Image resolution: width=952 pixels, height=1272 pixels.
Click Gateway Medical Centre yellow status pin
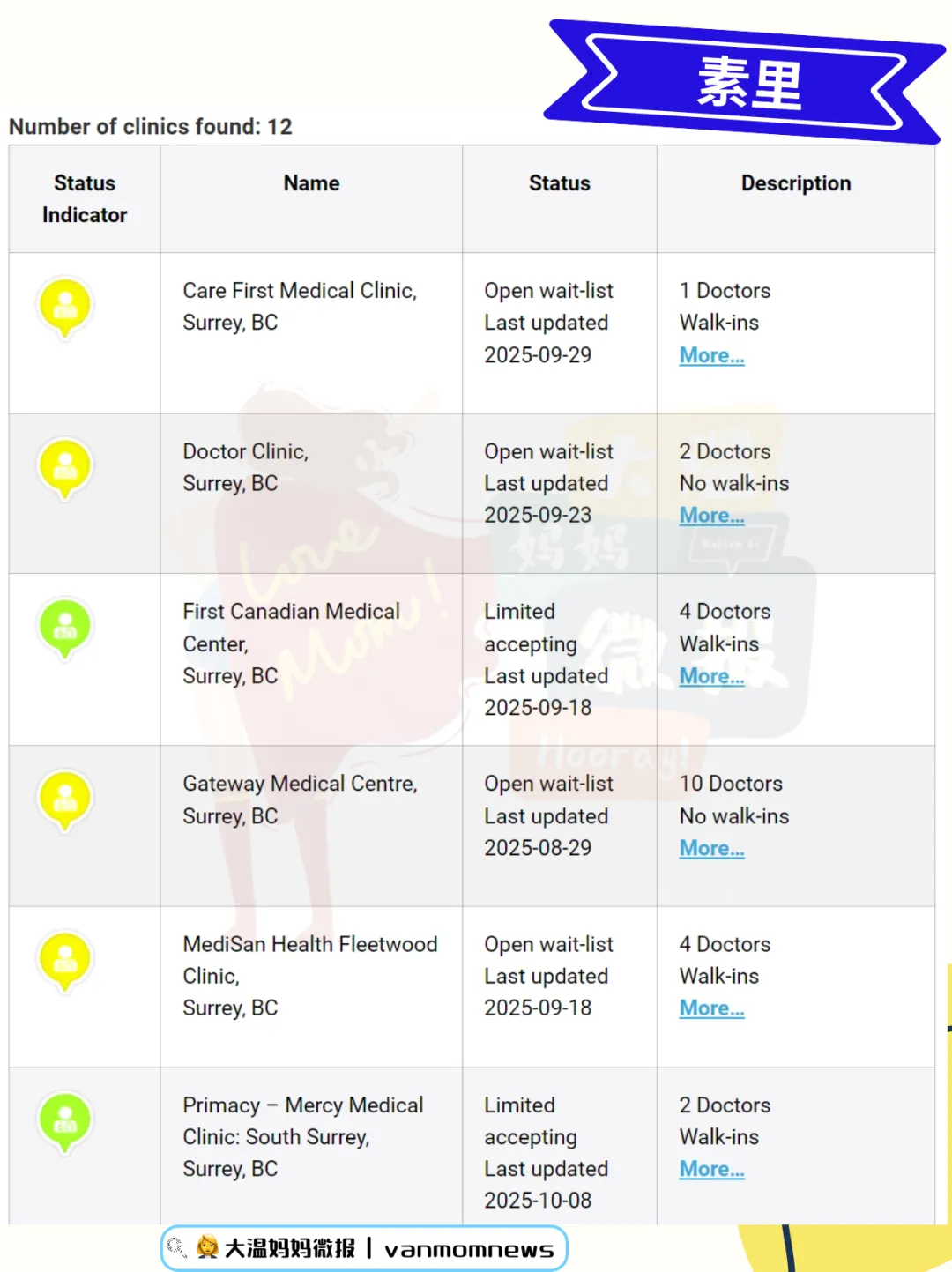(x=65, y=799)
